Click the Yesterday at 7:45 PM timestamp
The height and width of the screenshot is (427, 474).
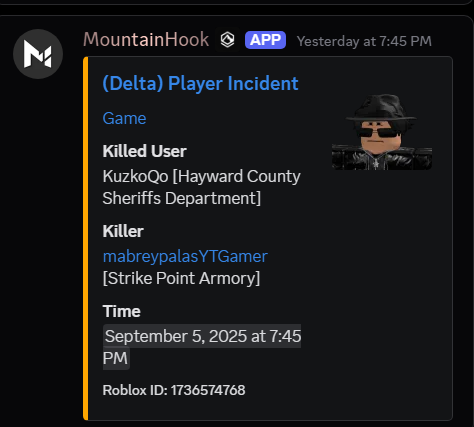tap(364, 41)
